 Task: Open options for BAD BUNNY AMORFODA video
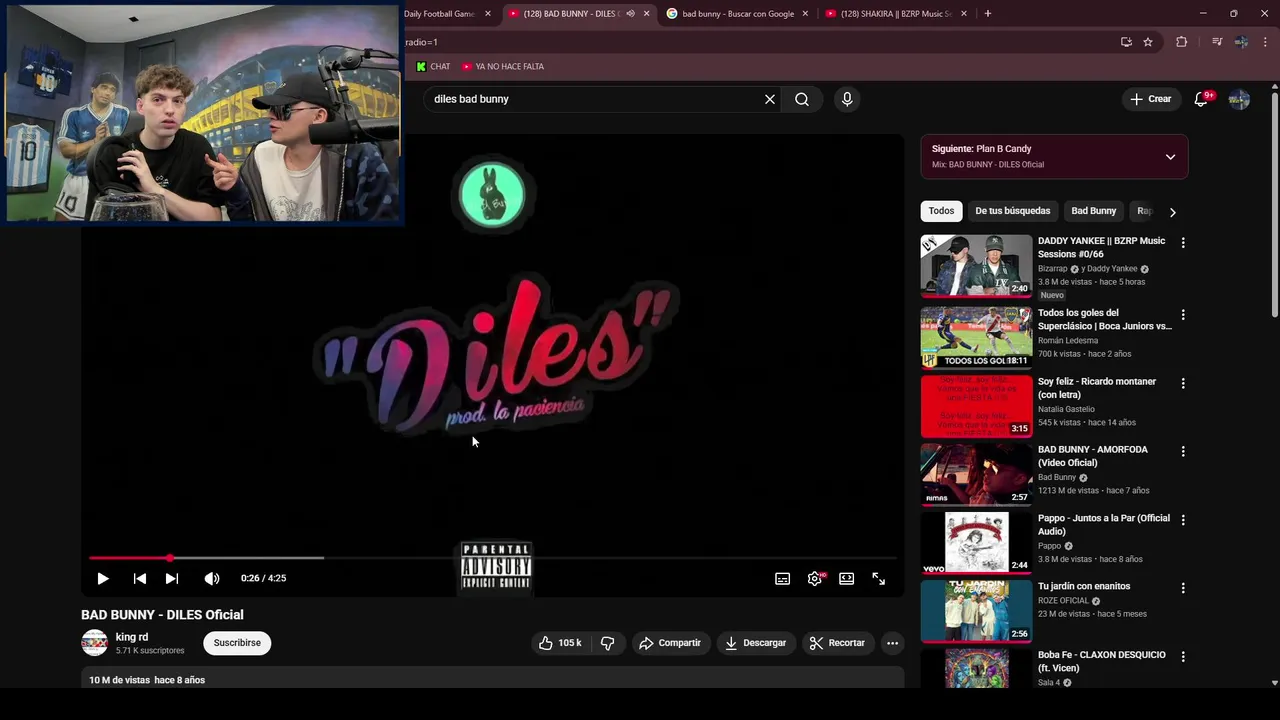click(x=1183, y=452)
